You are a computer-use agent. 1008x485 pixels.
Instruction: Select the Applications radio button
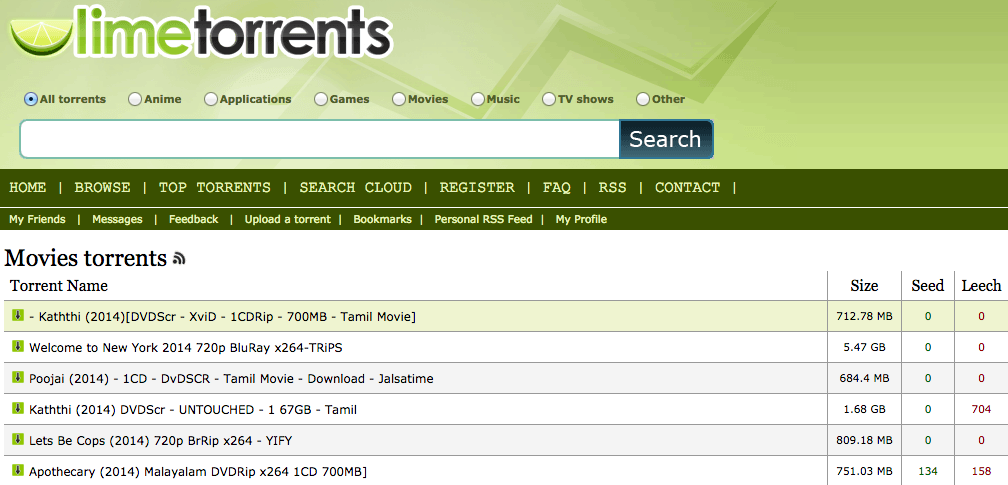211,99
